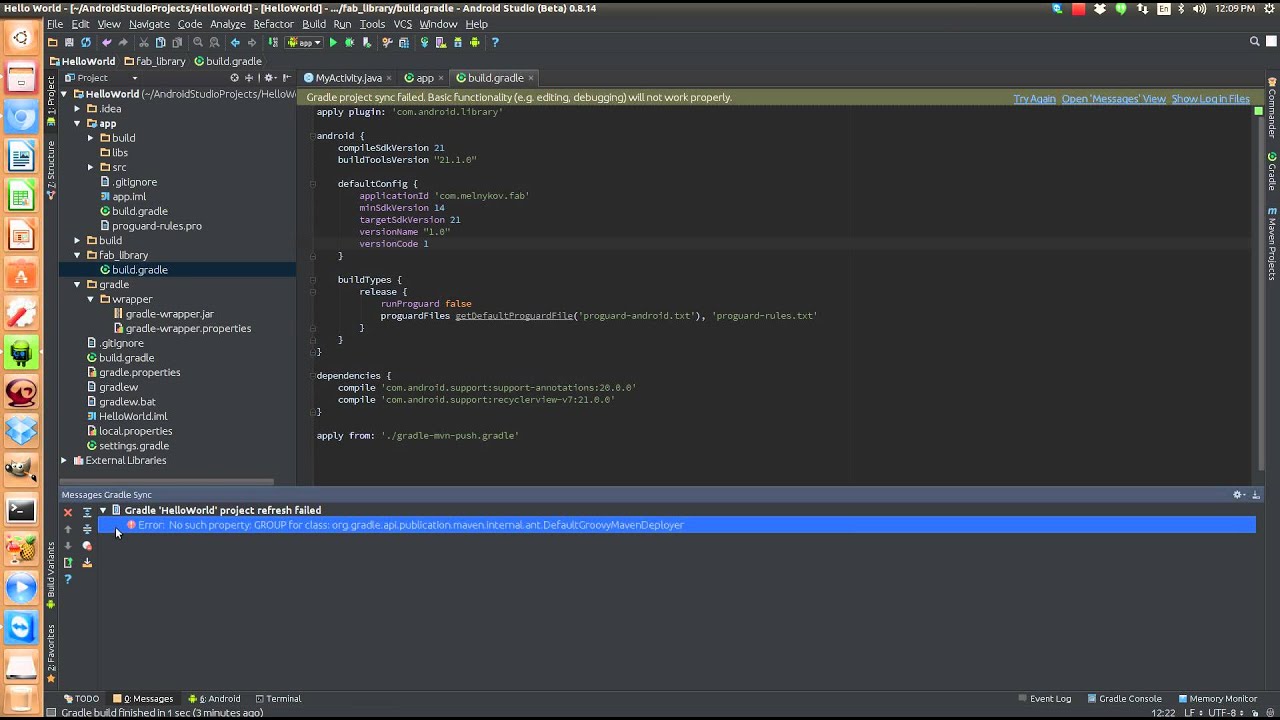Collapse the HelloWorld project root node
This screenshot has width=1280, height=720.
[x=64, y=94]
